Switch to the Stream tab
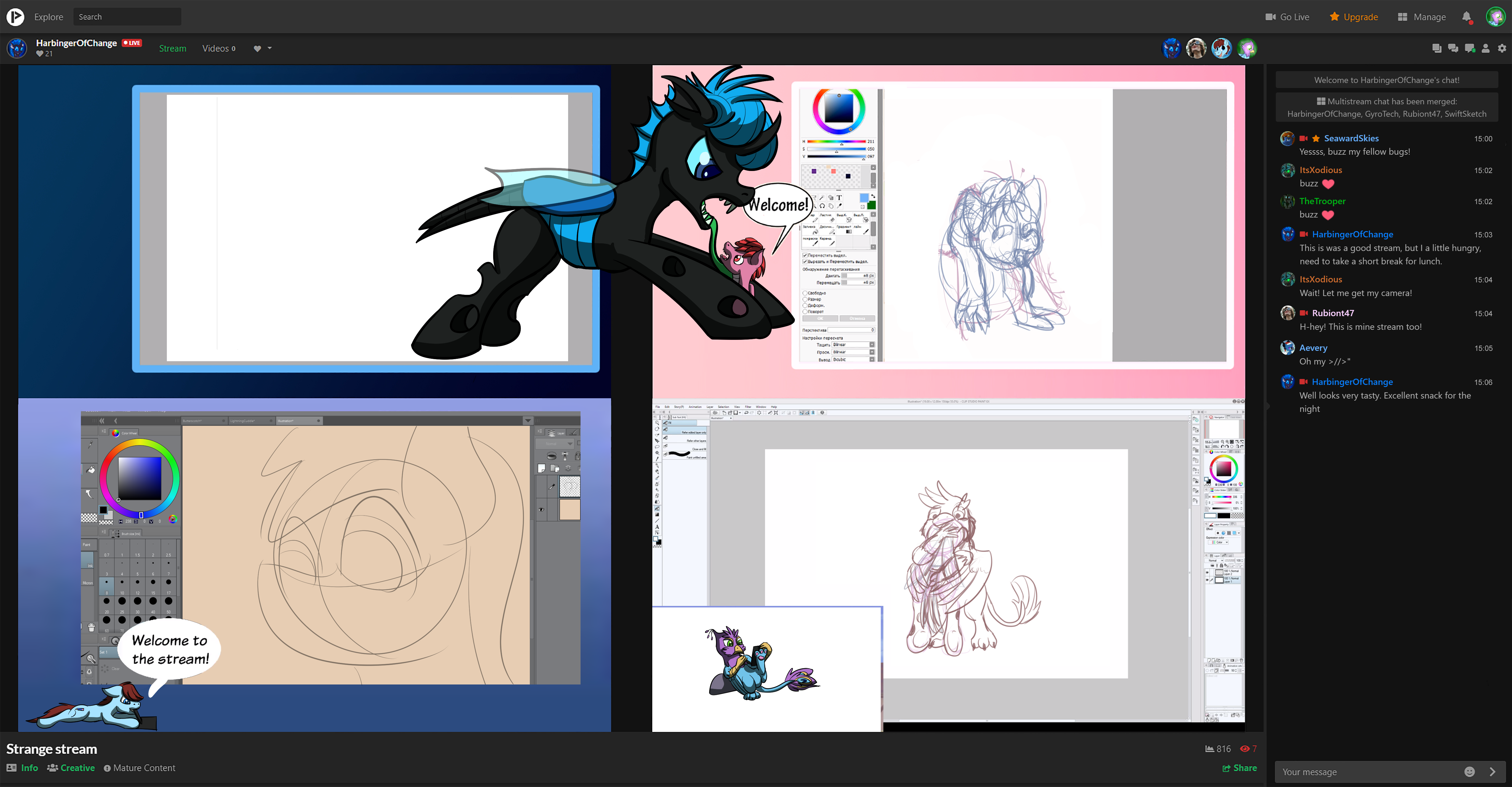The height and width of the screenshot is (787, 1512). click(172, 48)
